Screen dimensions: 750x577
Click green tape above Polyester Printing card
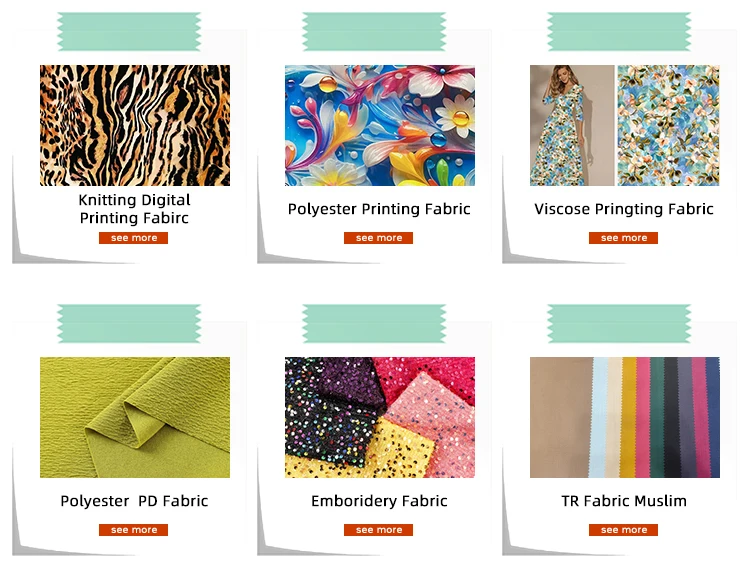374,32
